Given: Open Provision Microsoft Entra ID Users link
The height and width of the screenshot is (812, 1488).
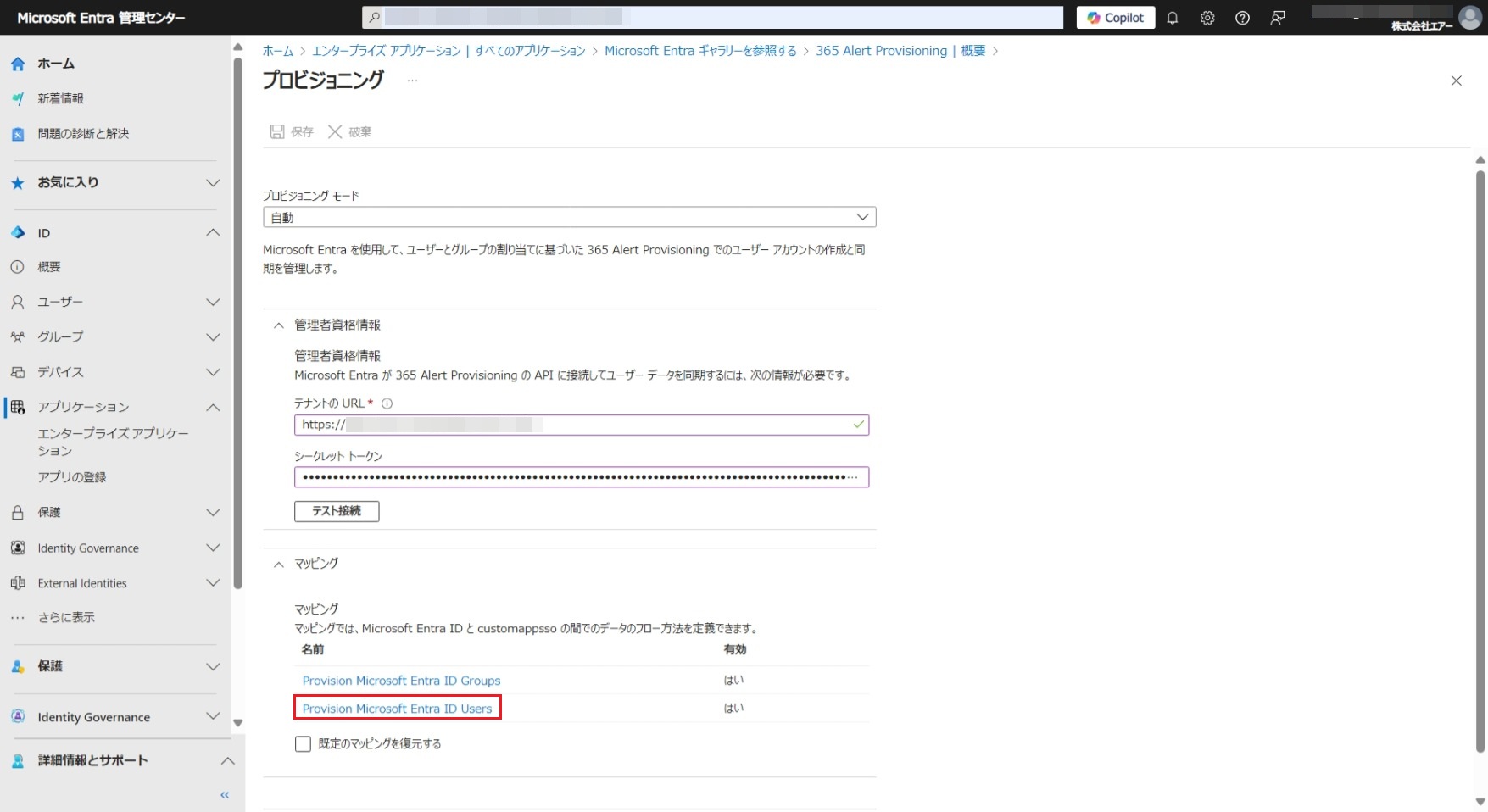Looking at the screenshot, I should pos(397,709).
